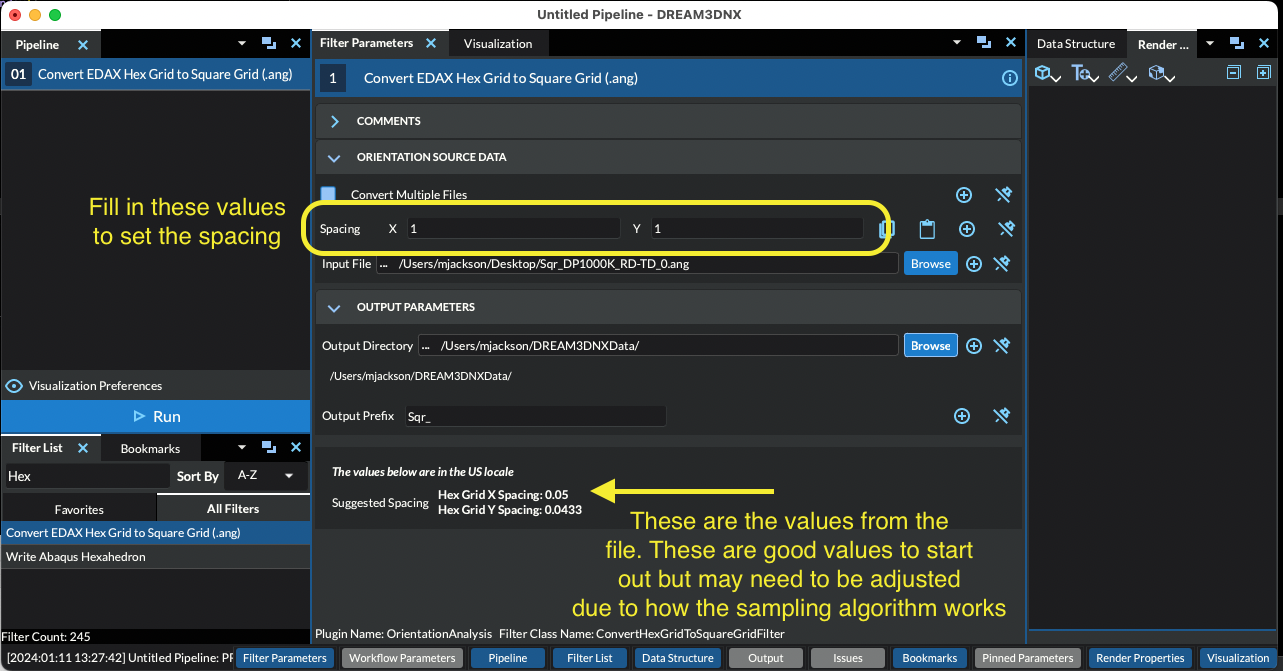Image resolution: width=1283 pixels, height=671 pixels.
Task: Toggle Visualization button in bottom bar
Action: [x=1238, y=658]
